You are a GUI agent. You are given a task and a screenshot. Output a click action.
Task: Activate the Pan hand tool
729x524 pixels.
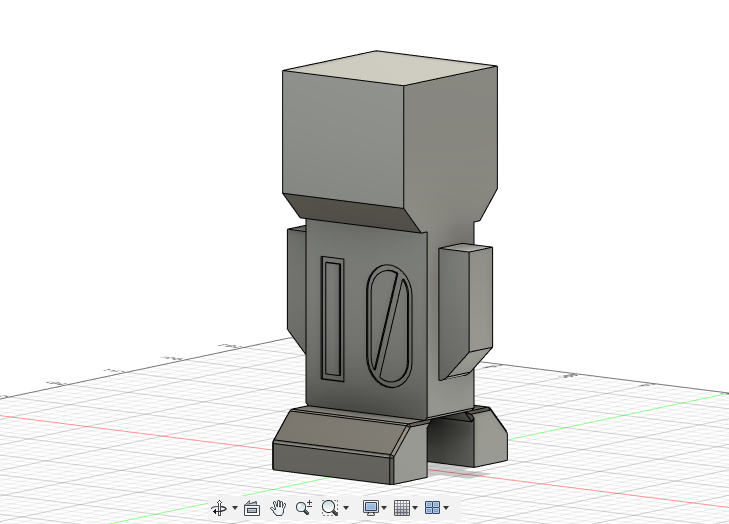278,508
